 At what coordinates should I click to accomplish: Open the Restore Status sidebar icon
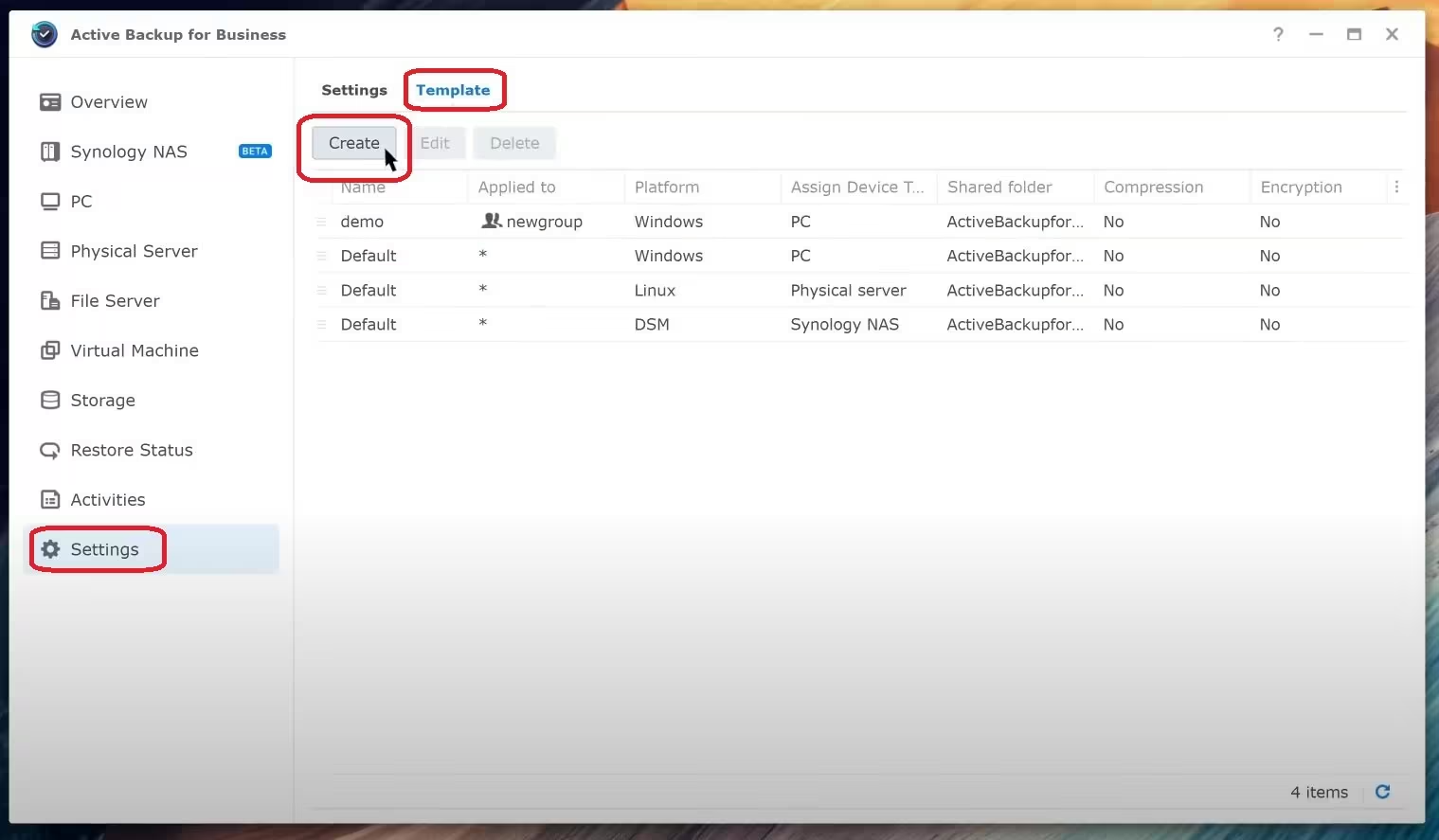point(50,451)
